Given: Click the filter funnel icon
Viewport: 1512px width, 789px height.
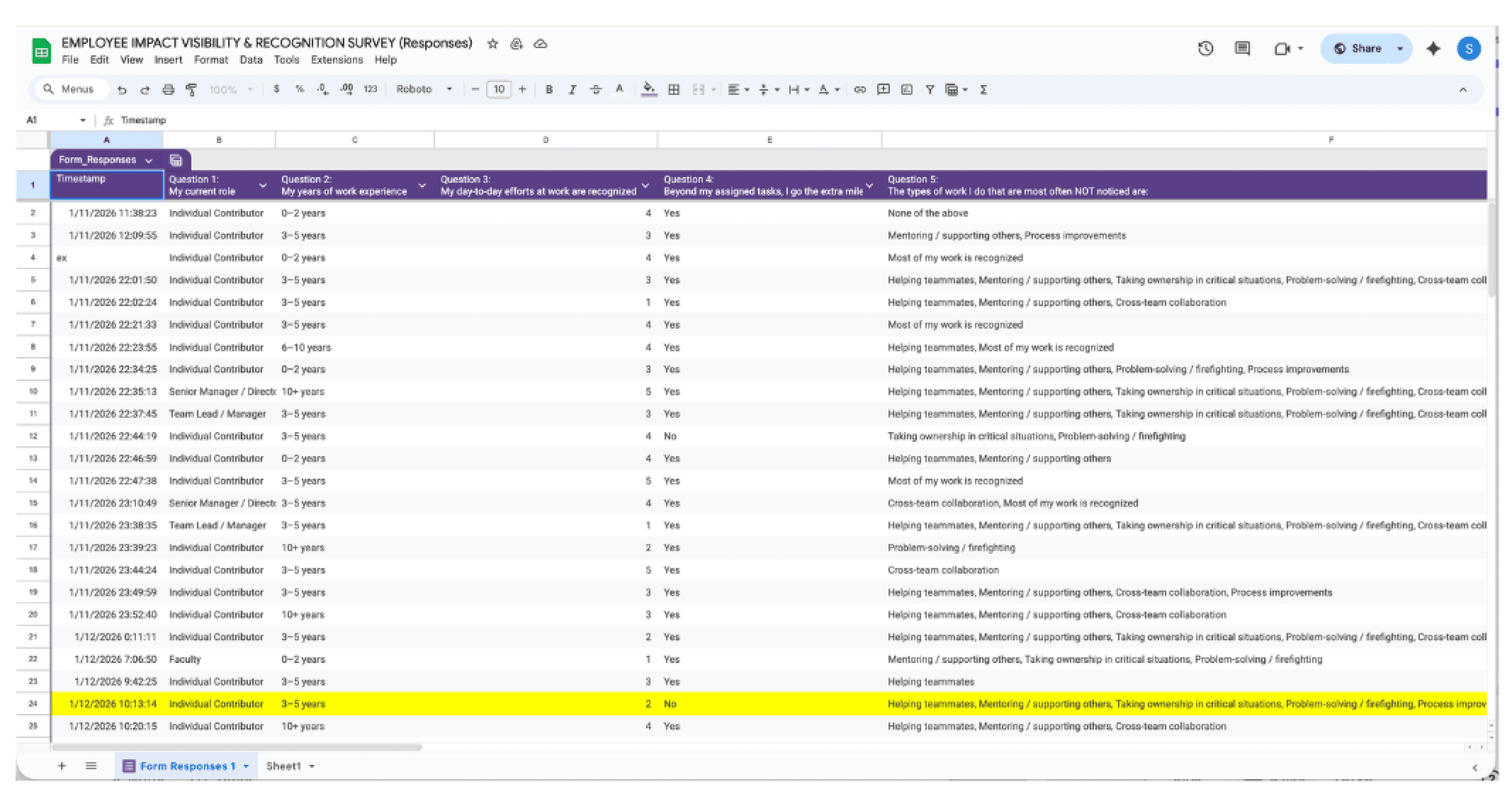Looking at the screenshot, I should (x=930, y=90).
